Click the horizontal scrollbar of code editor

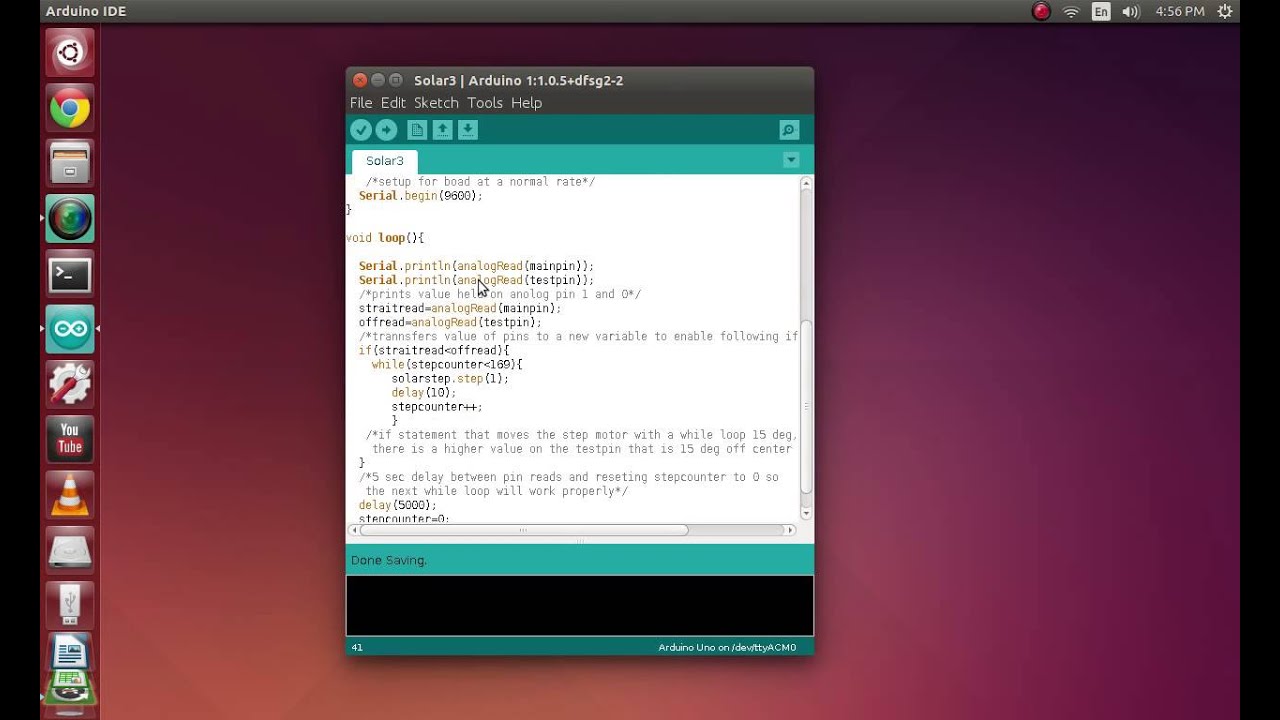pos(523,530)
